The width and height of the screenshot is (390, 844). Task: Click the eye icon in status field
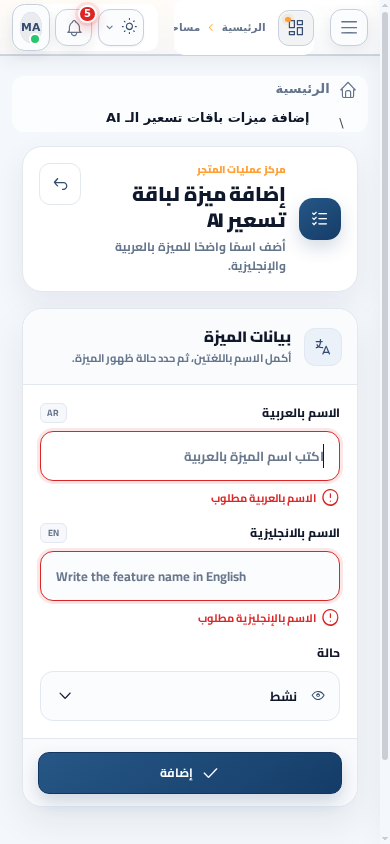tap(318, 695)
